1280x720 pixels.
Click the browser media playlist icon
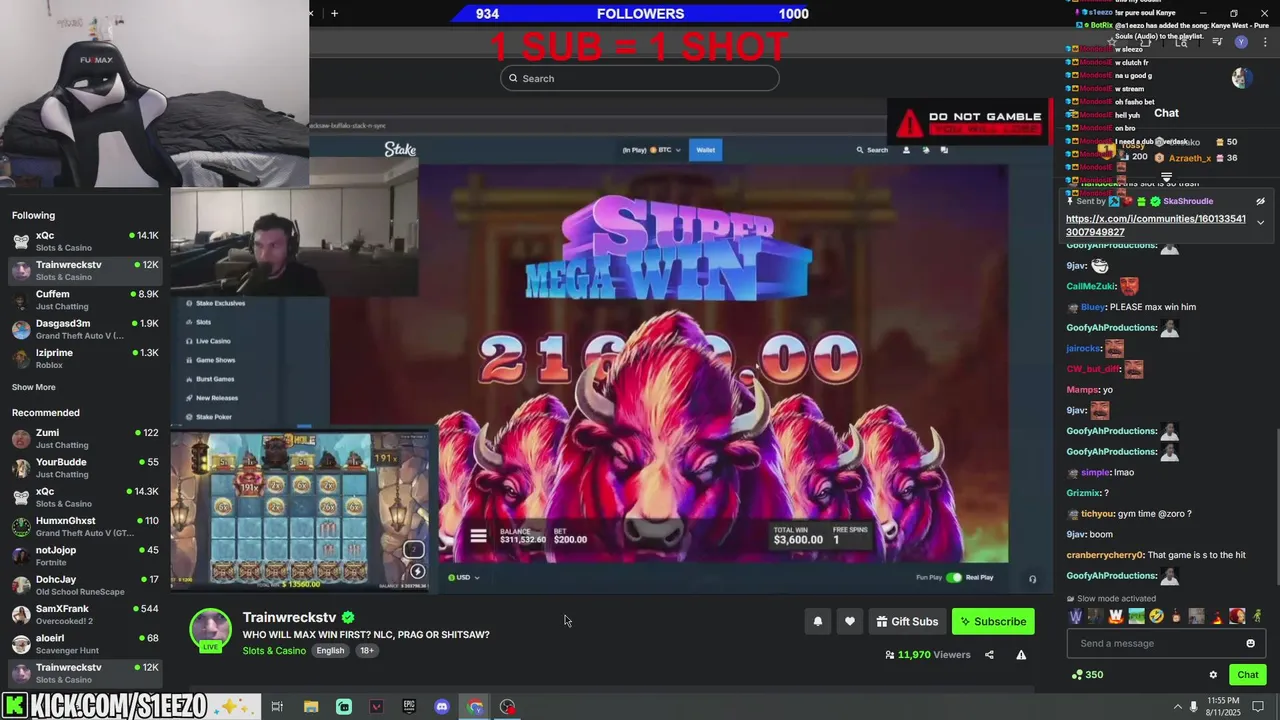[1217, 42]
